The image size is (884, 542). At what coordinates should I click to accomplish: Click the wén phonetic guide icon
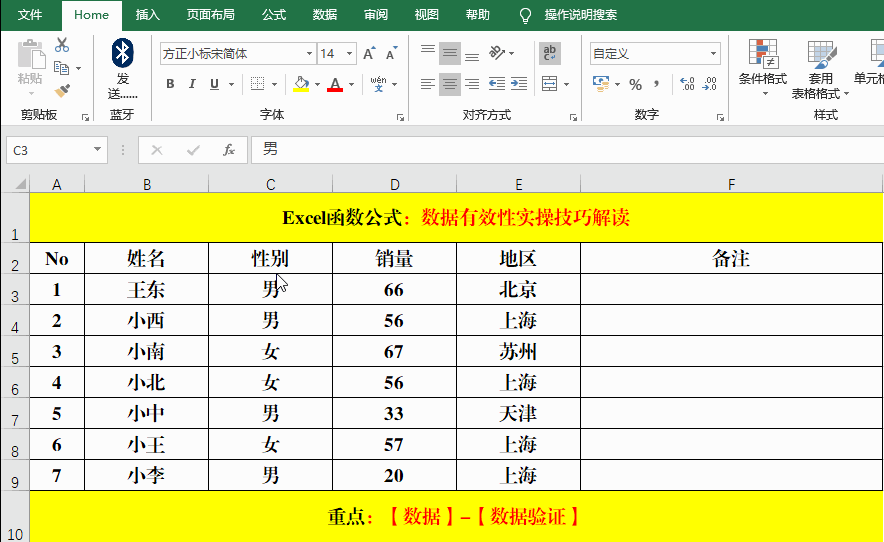coord(378,84)
